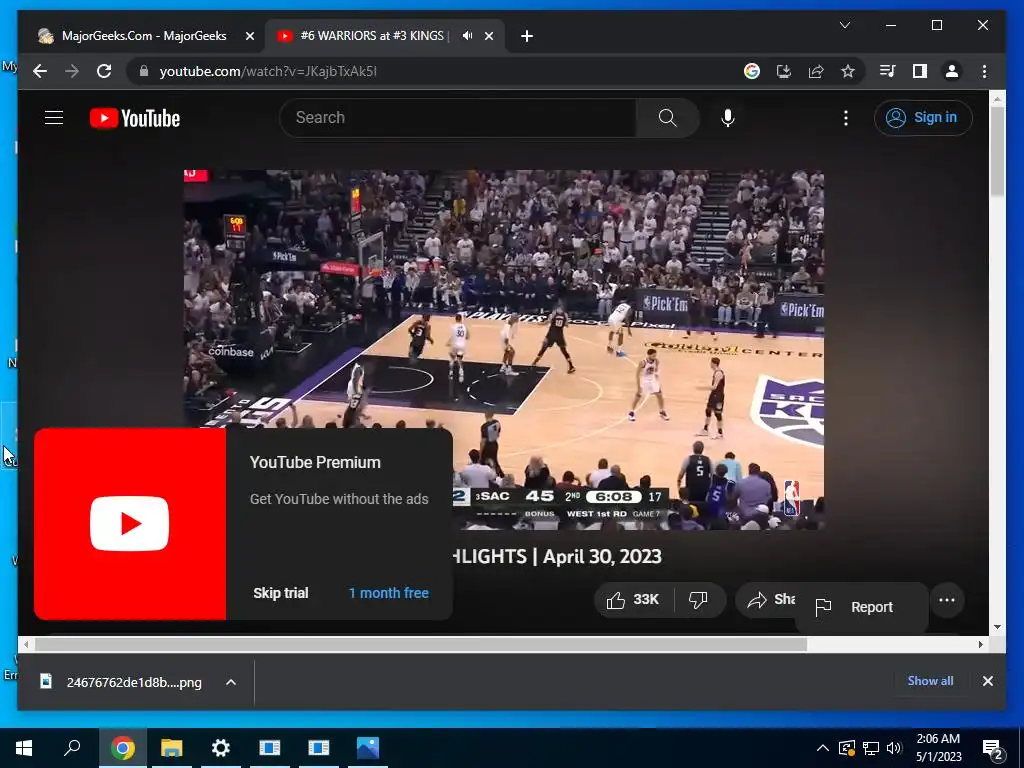The height and width of the screenshot is (768, 1024).
Task: Open Chrome from taskbar
Action: (122, 748)
